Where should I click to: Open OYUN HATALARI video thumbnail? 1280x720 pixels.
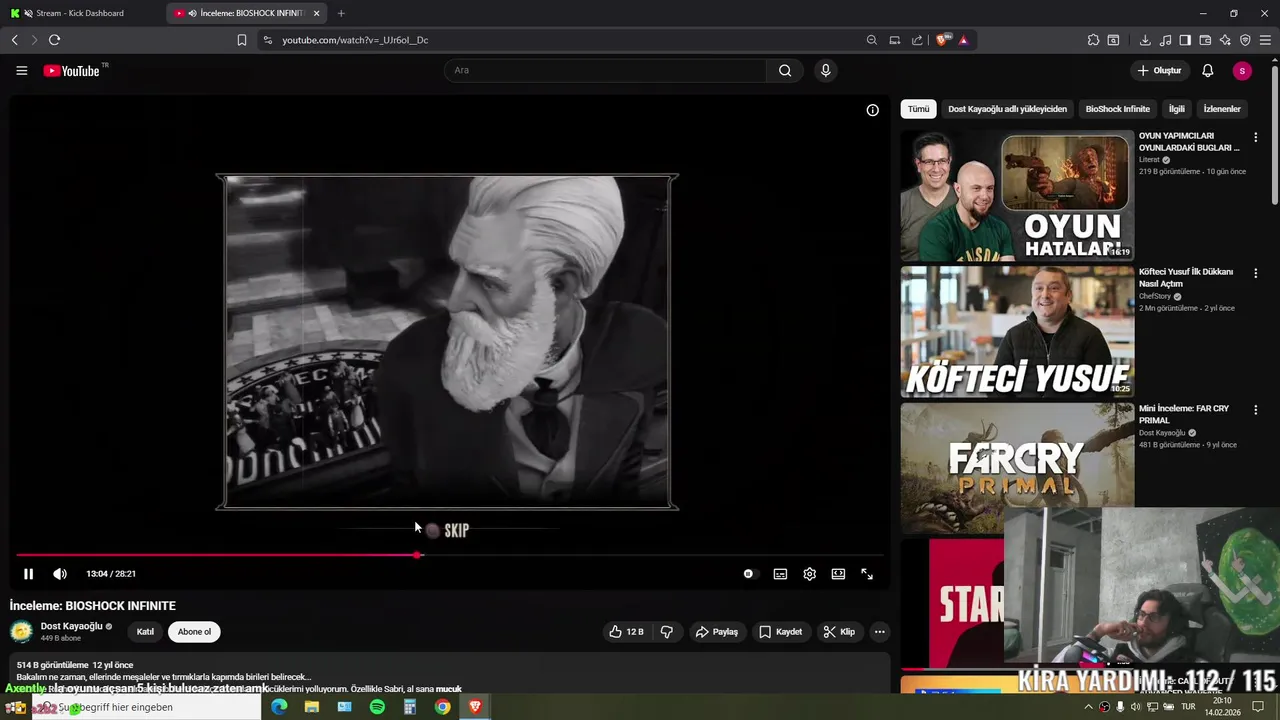(1017, 195)
